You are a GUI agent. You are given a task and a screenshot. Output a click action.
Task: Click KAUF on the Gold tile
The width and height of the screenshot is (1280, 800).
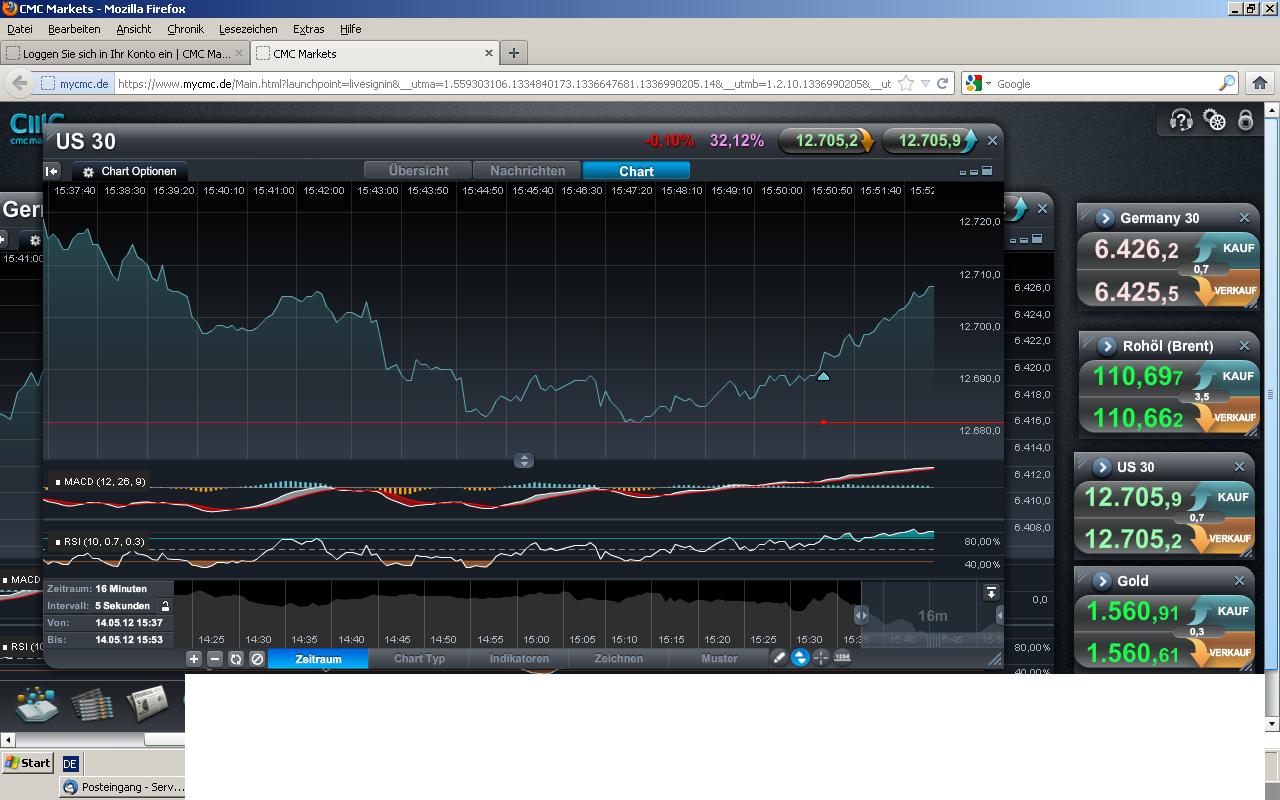[x=1233, y=611]
